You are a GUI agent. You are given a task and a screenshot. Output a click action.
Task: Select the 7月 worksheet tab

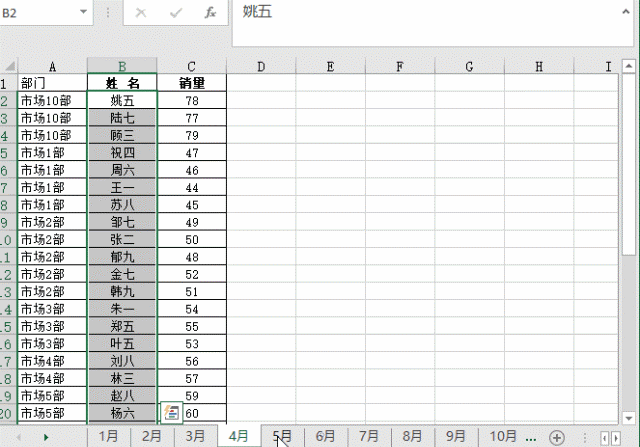[369, 436]
